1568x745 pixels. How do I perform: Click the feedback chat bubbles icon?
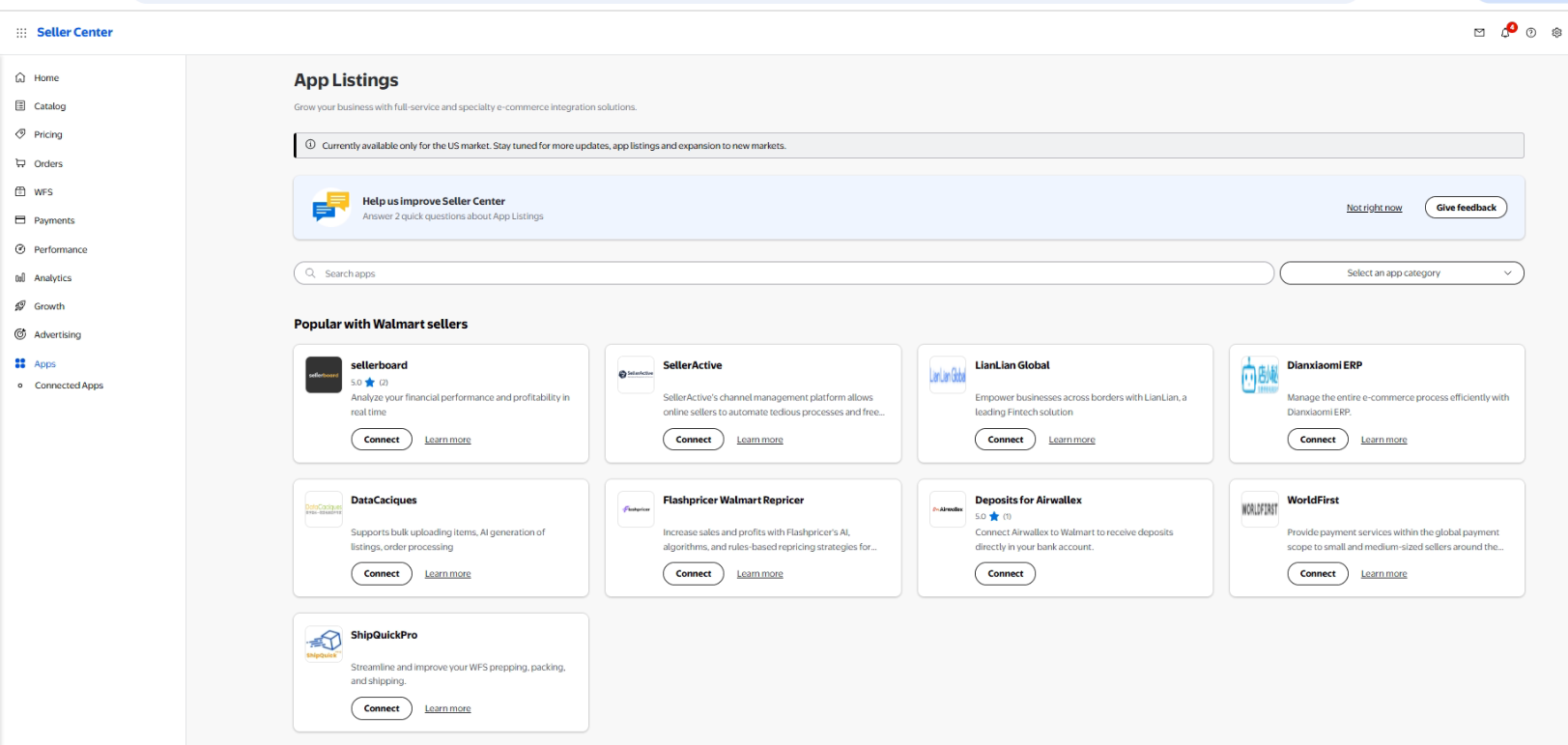[x=330, y=207]
